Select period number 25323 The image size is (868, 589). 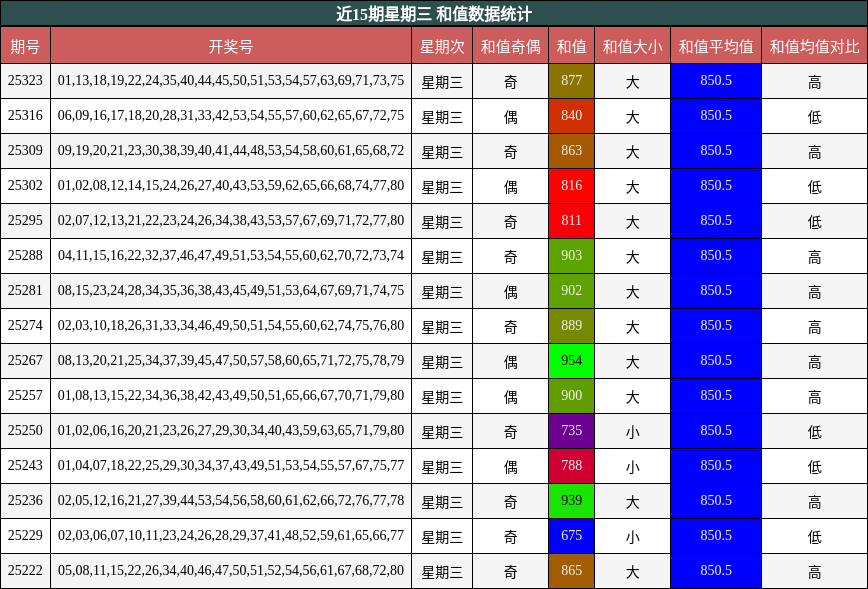click(28, 80)
